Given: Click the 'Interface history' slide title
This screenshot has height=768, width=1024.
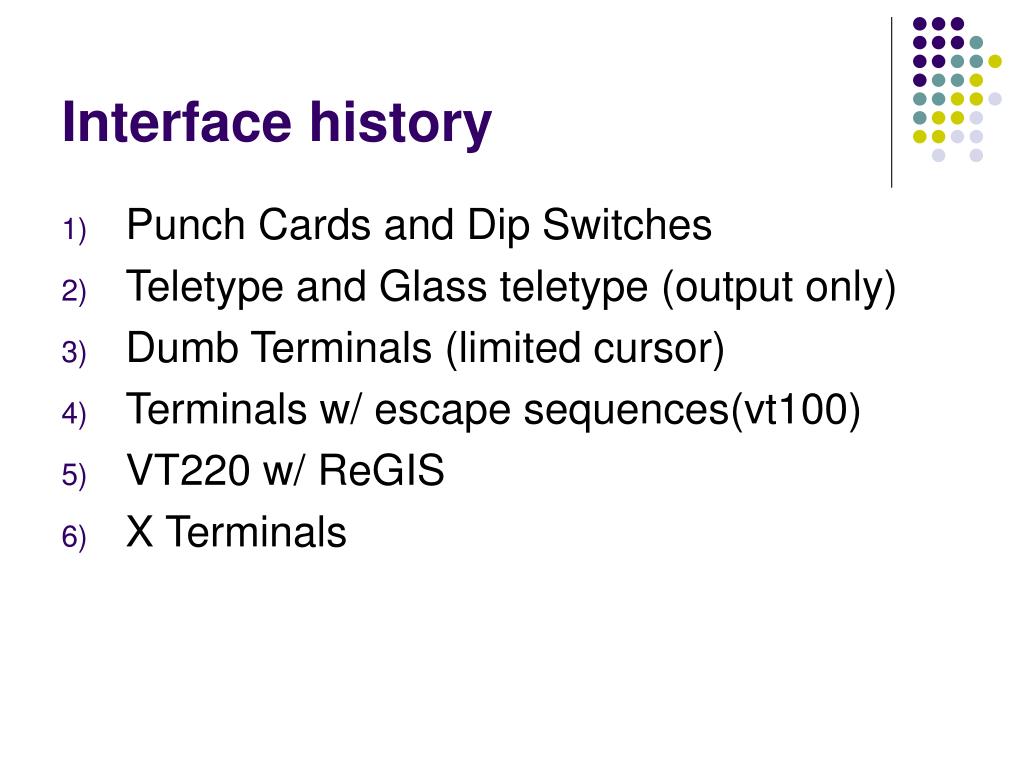Looking at the screenshot, I should pyautogui.click(x=276, y=123).
